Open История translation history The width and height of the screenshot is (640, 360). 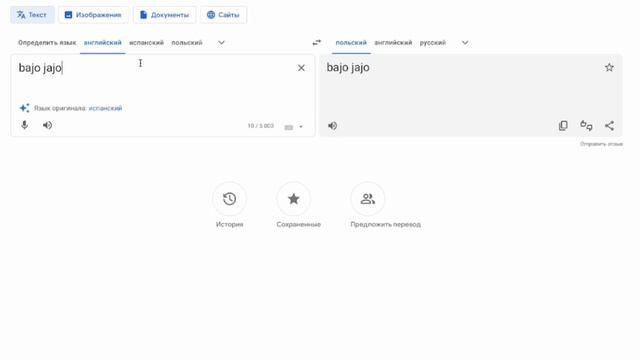coord(229,205)
